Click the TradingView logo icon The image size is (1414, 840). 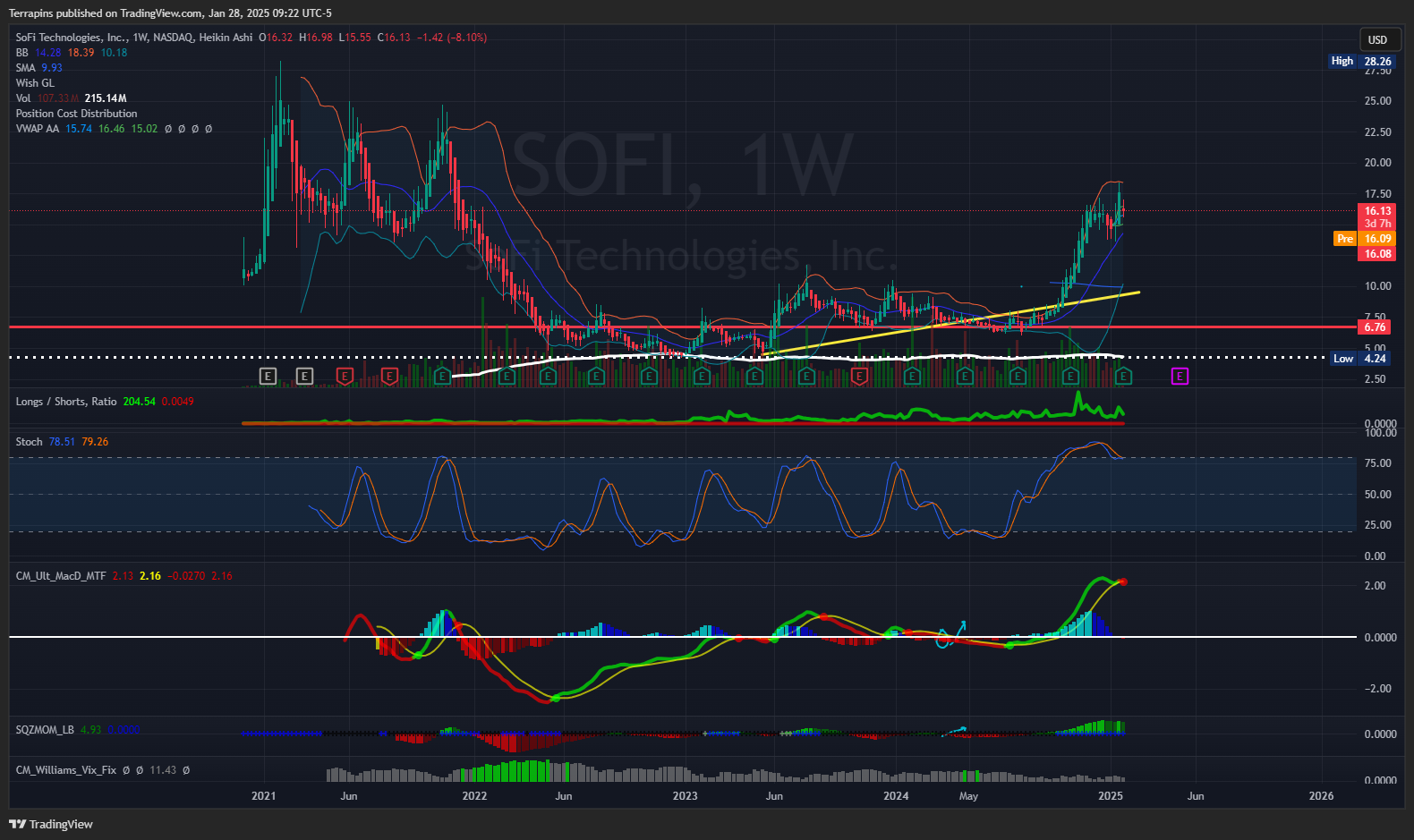pyautogui.click(x=17, y=824)
